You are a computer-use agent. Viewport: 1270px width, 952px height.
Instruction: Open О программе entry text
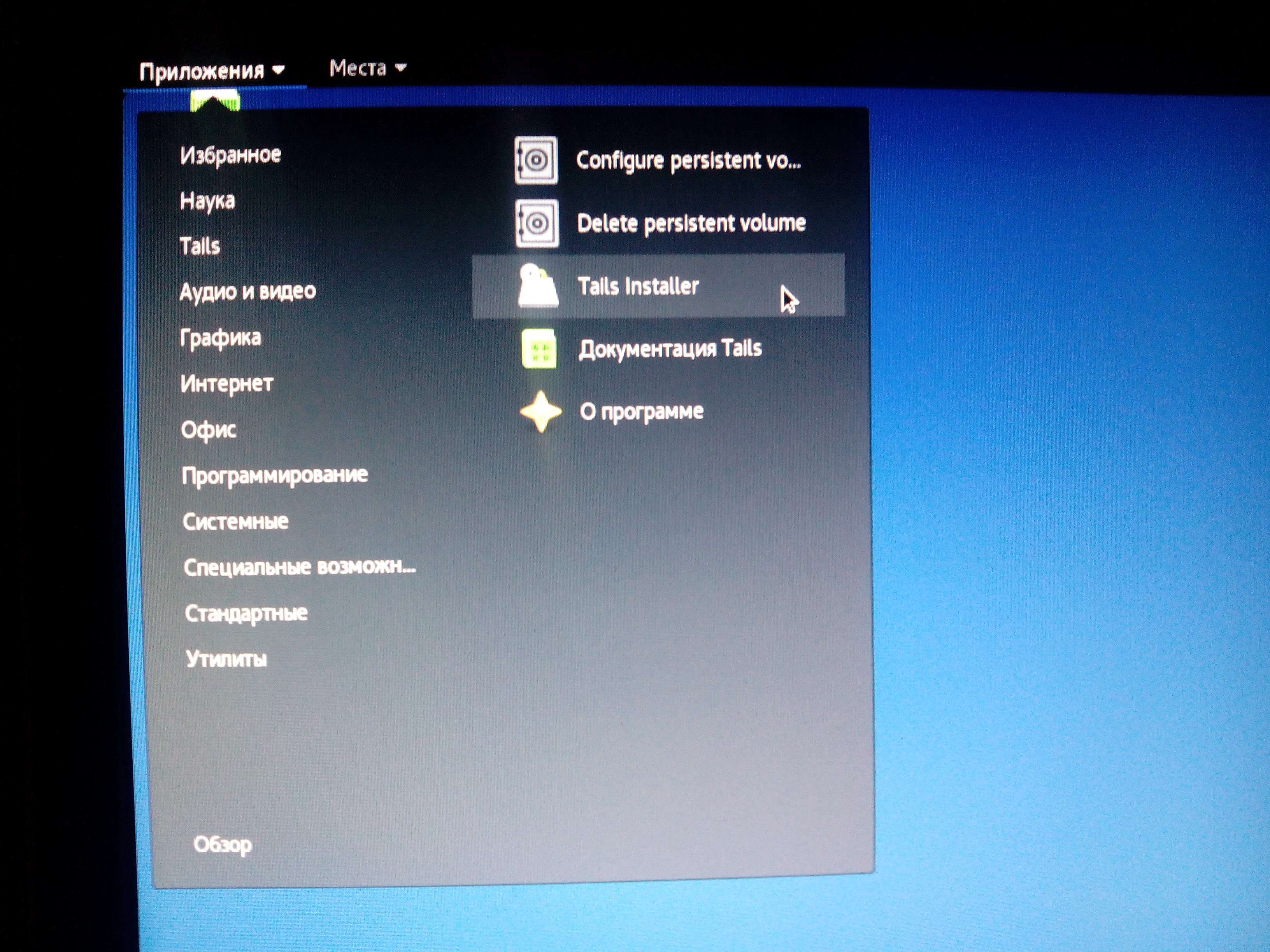click(641, 412)
